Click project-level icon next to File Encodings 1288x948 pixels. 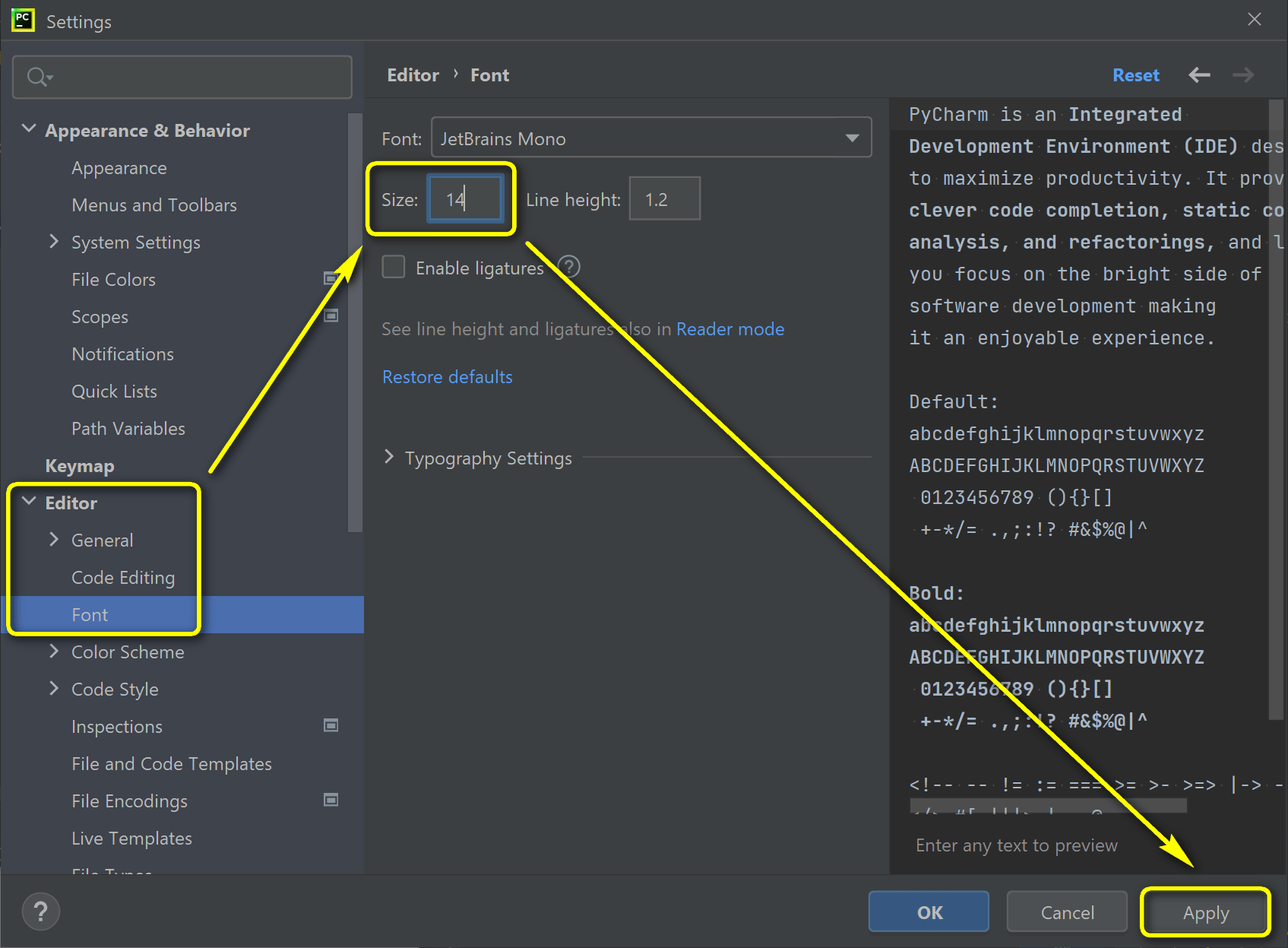(x=331, y=800)
